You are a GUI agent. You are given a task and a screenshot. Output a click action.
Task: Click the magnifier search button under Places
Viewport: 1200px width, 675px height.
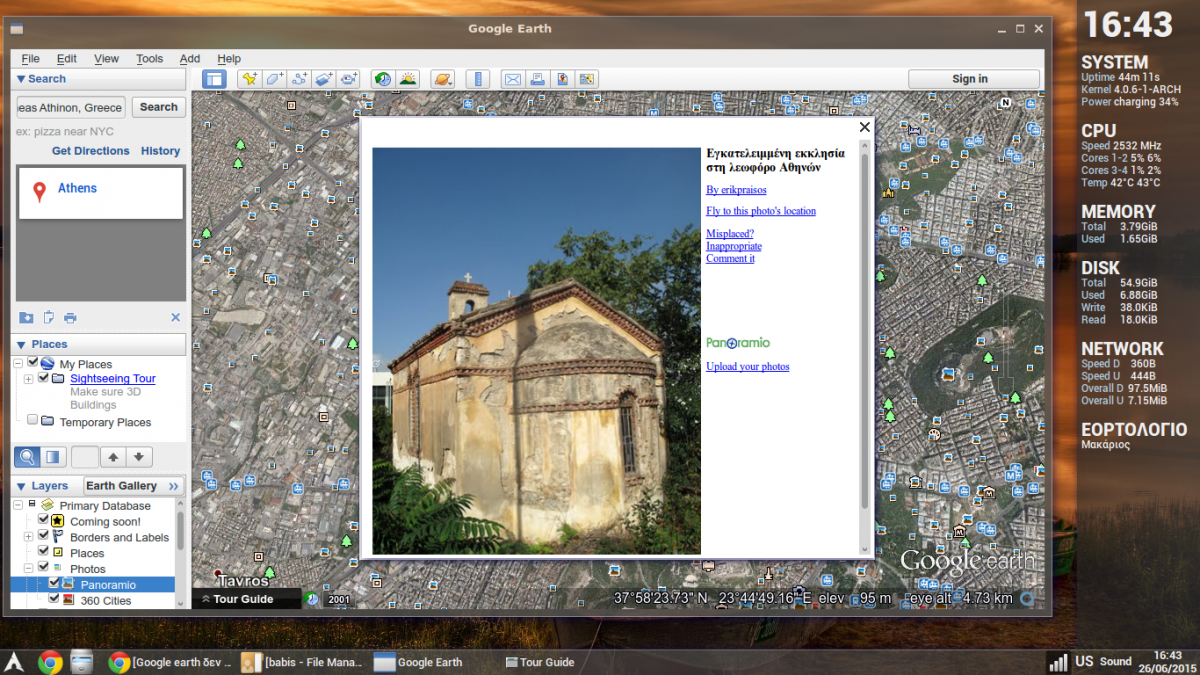point(27,457)
